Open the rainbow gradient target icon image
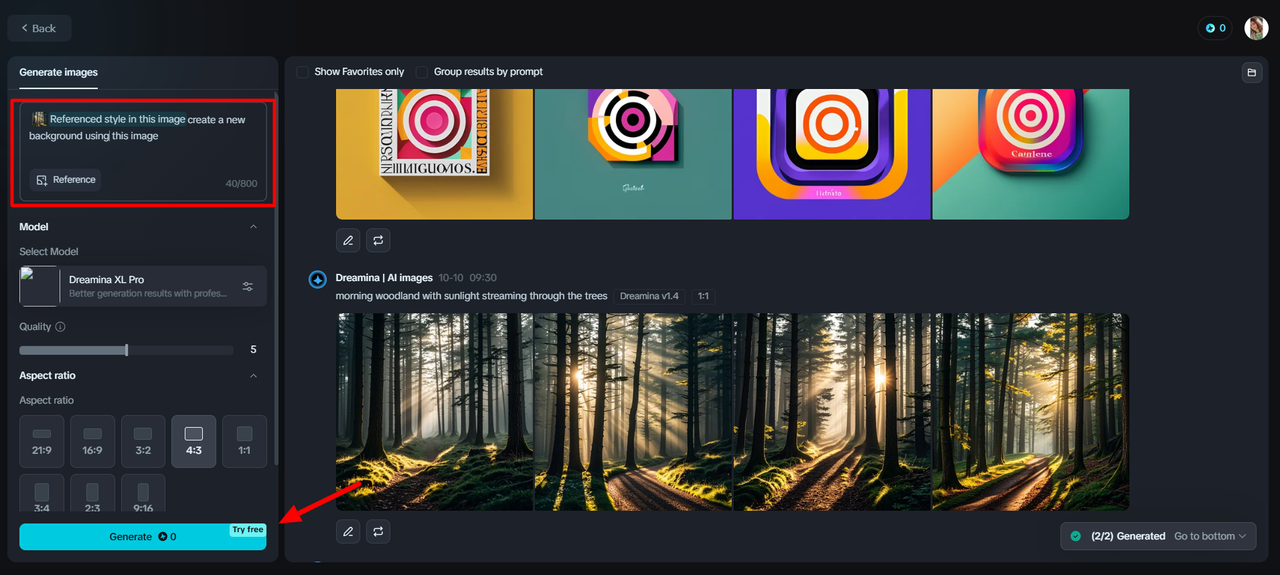Screen dimensions: 1280x575 pos(1030,154)
